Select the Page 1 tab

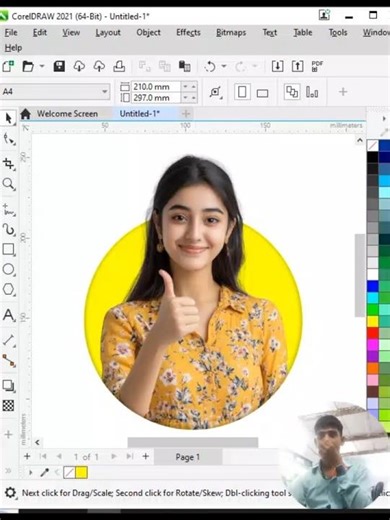tap(188, 457)
